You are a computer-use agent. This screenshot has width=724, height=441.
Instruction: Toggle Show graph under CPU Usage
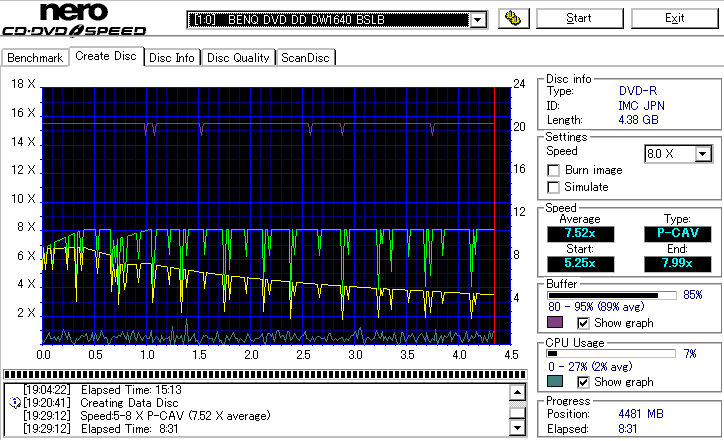[x=584, y=381]
